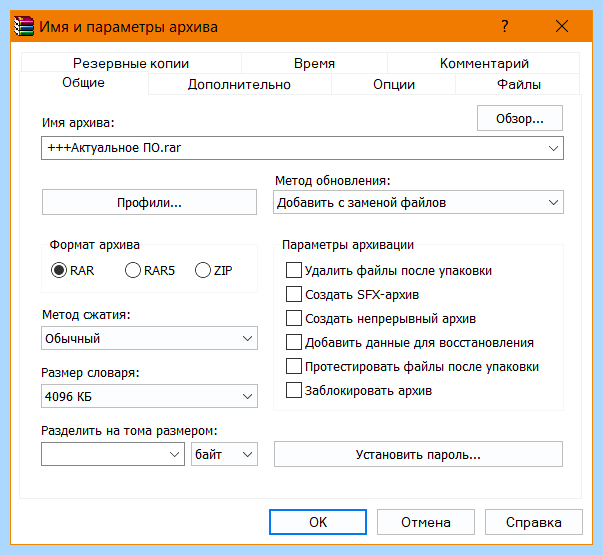Click the WinRAR books icon in title bar
Image resolution: width=603 pixels, height=555 pixels.
point(24,27)
